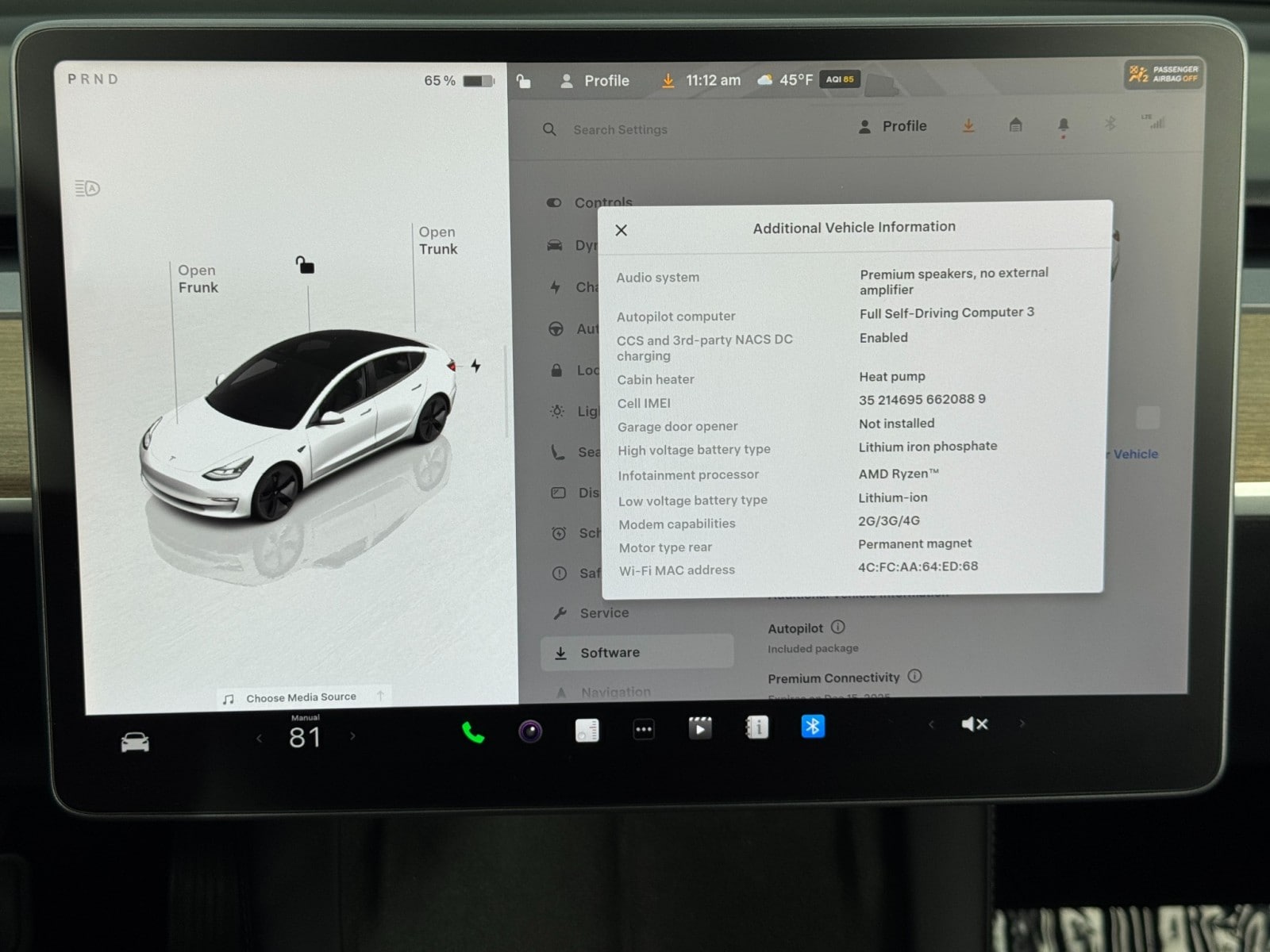Unmute the volume speaker icon
Screen dimensions: 1270x952
click(x=975, y=724)
